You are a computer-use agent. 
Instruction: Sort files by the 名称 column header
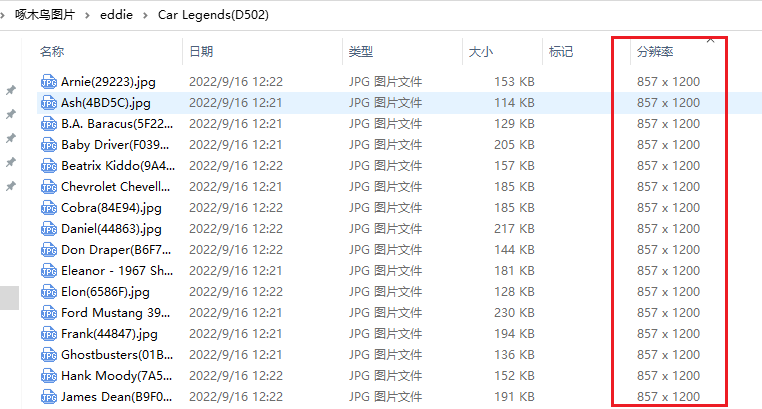[52, 51]
